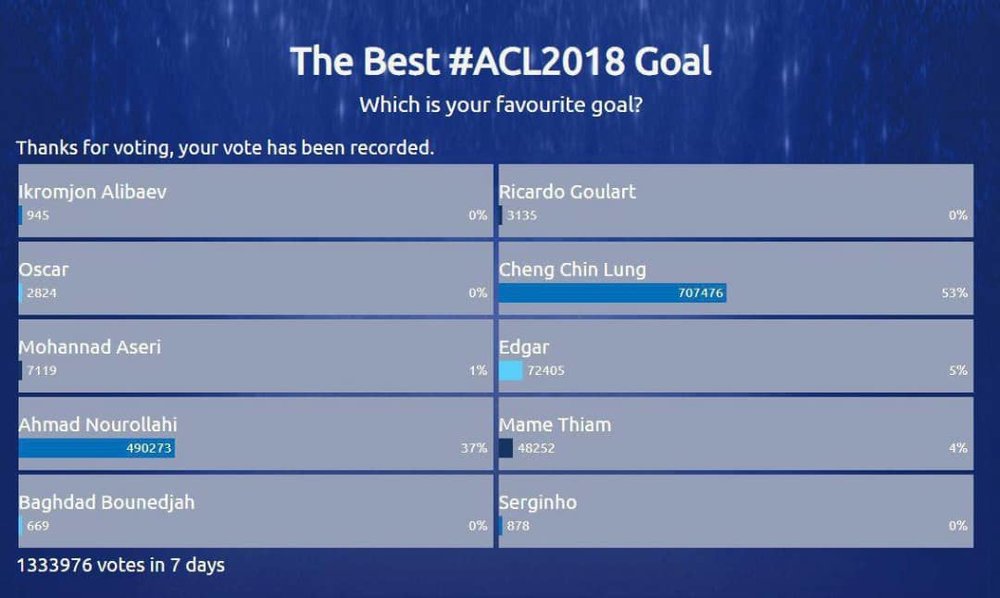Click the 5% label in Edgar's row
1000x598 pixels.
click(958, 370)
